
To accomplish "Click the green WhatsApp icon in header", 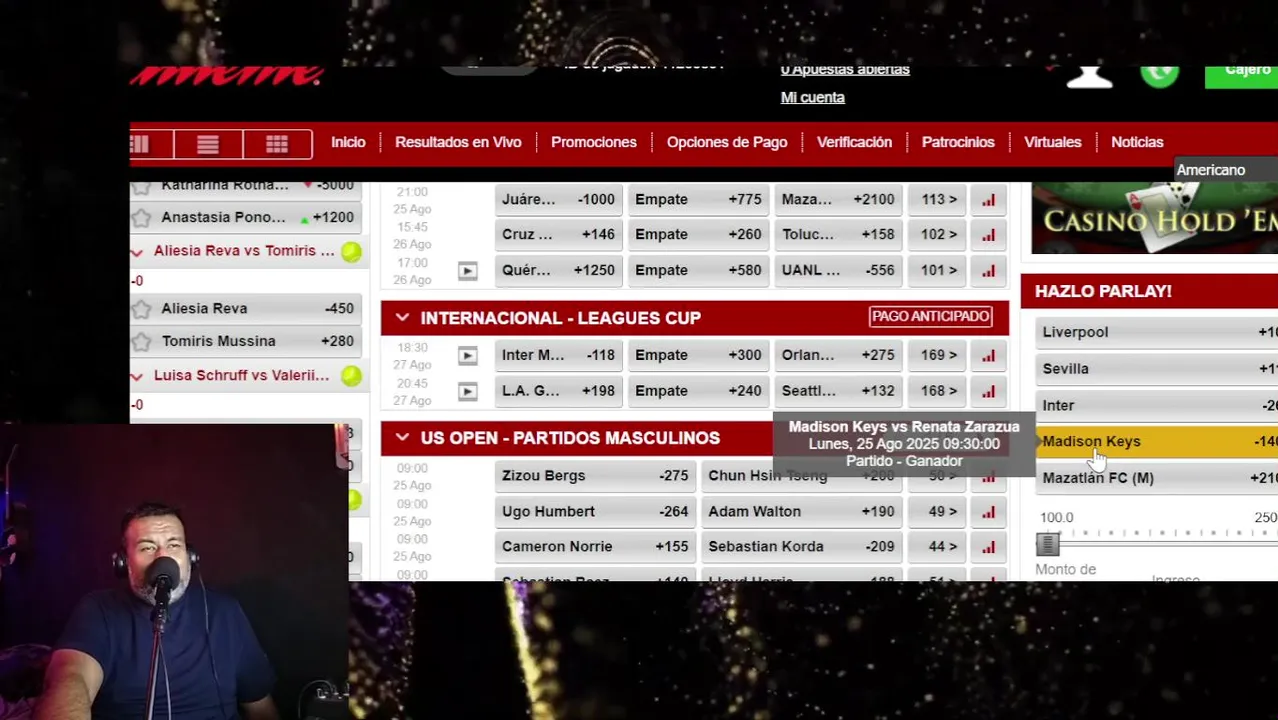I will [1160, 74].
